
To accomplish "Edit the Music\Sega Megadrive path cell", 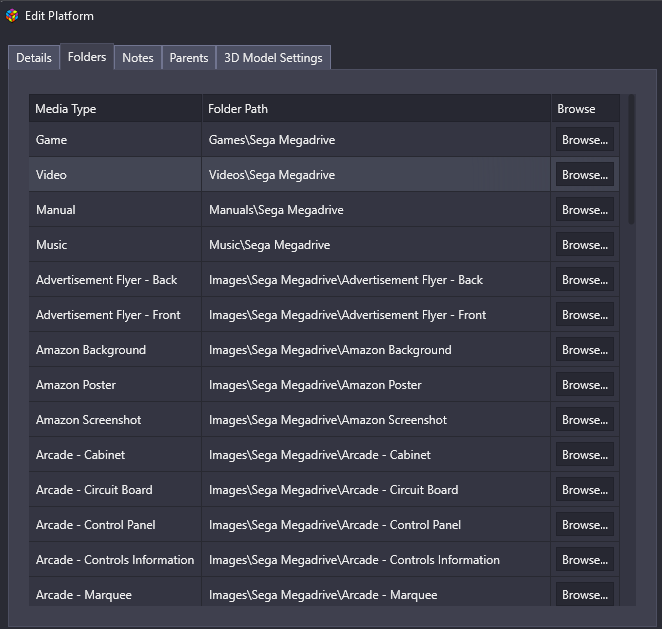I will coord(376,245).
